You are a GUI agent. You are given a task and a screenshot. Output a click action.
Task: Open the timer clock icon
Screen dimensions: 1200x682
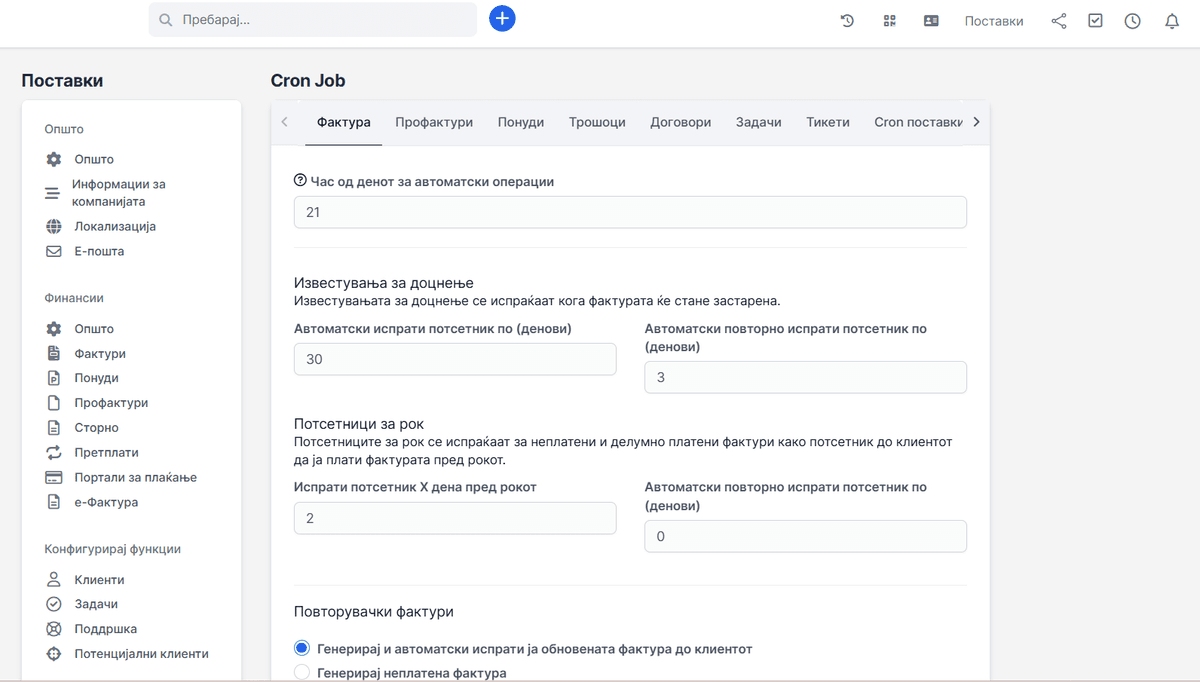tap(1132, 20)
